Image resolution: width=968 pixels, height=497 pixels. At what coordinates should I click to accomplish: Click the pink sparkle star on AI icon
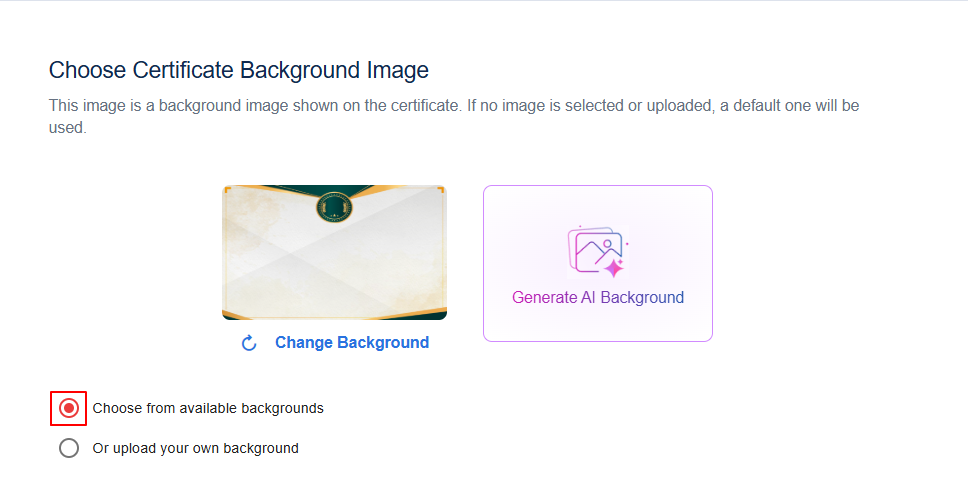click(x=614, y=267)
